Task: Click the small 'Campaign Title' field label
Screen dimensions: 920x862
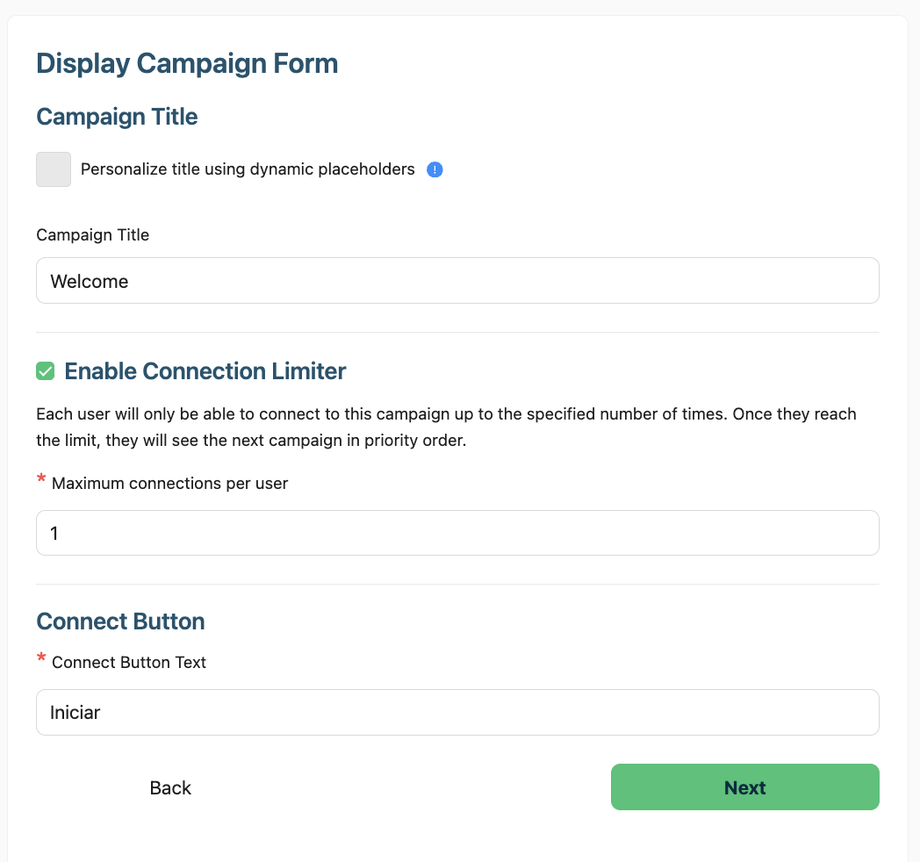Action: [92, 235]
